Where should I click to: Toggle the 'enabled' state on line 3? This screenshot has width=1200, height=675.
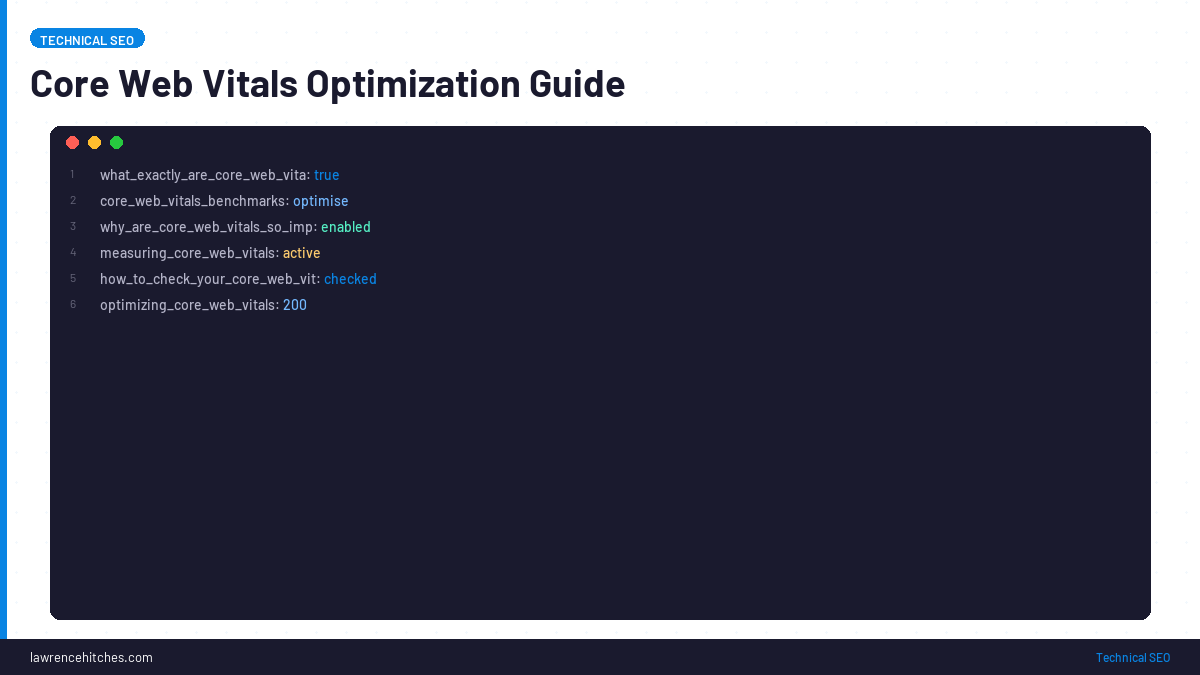(345, 226)
